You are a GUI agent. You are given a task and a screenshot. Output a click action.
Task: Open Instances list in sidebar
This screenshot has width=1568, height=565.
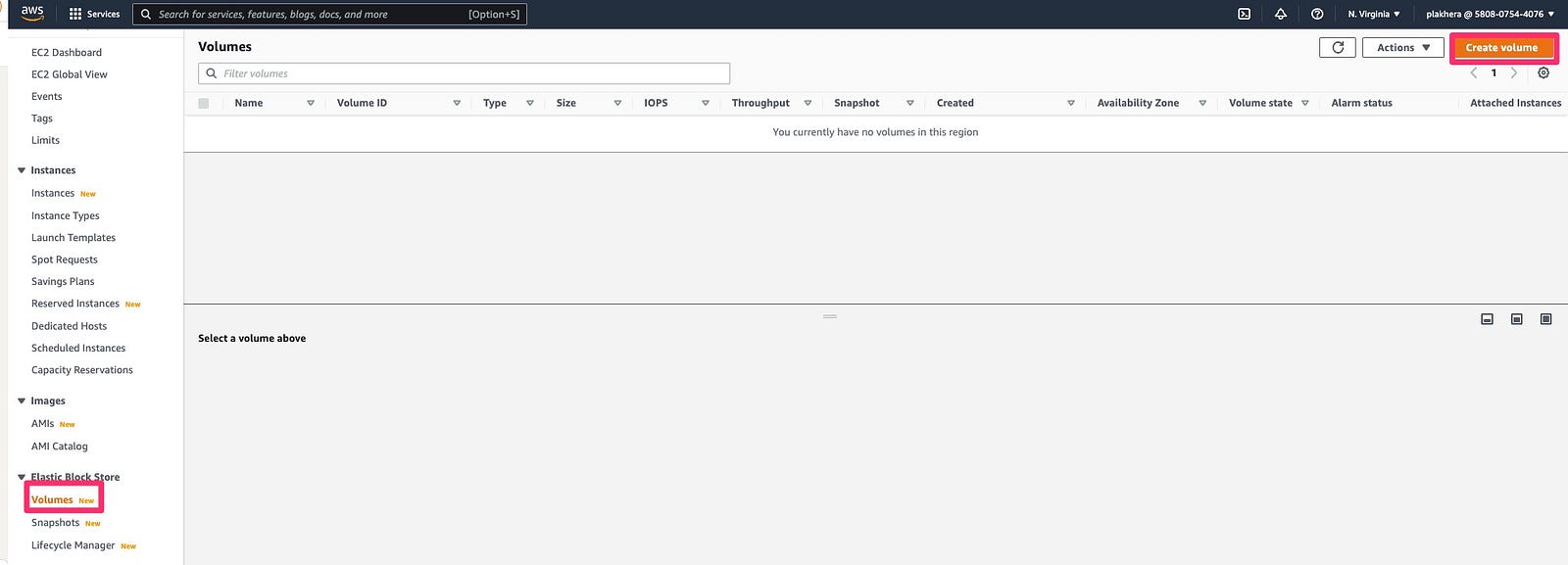53,193
